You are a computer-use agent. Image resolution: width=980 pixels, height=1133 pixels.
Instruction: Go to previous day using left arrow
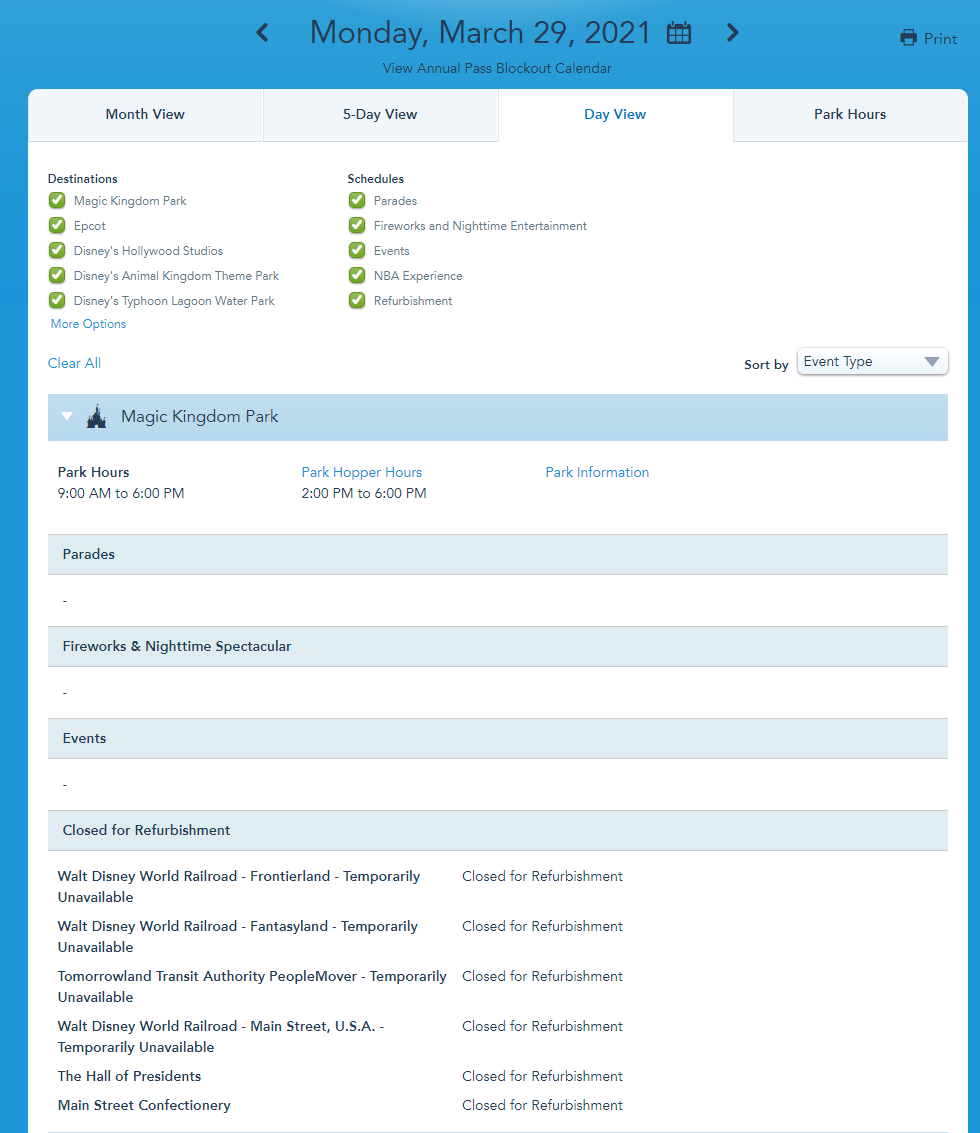coord(262,33)
